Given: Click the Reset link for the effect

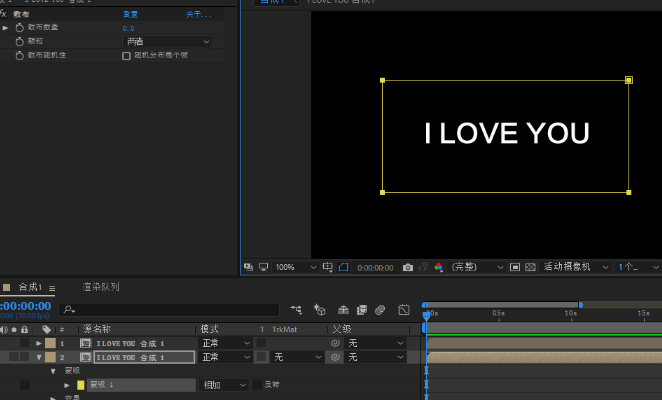Looking at the screenshot, I should [x=130, y=15].
